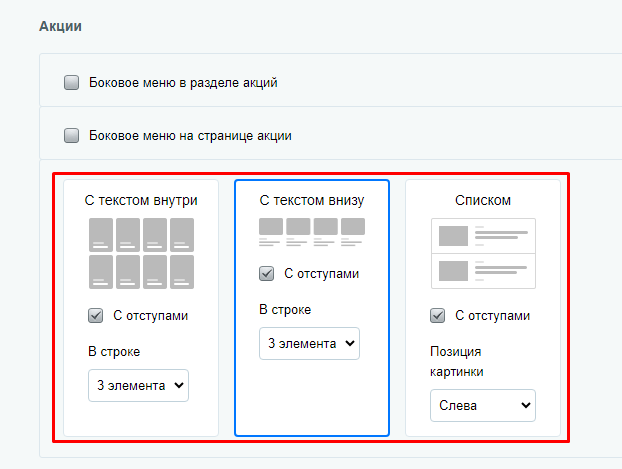The image size is (622, 469).
Task: Uncheck 'С отступами' in the 'Списком' card
Action: click(438, 316)
